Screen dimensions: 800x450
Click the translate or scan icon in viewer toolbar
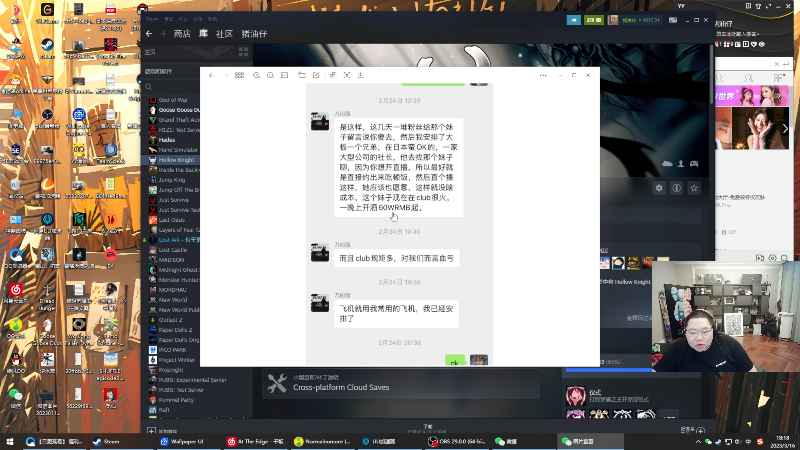[347, 75]
